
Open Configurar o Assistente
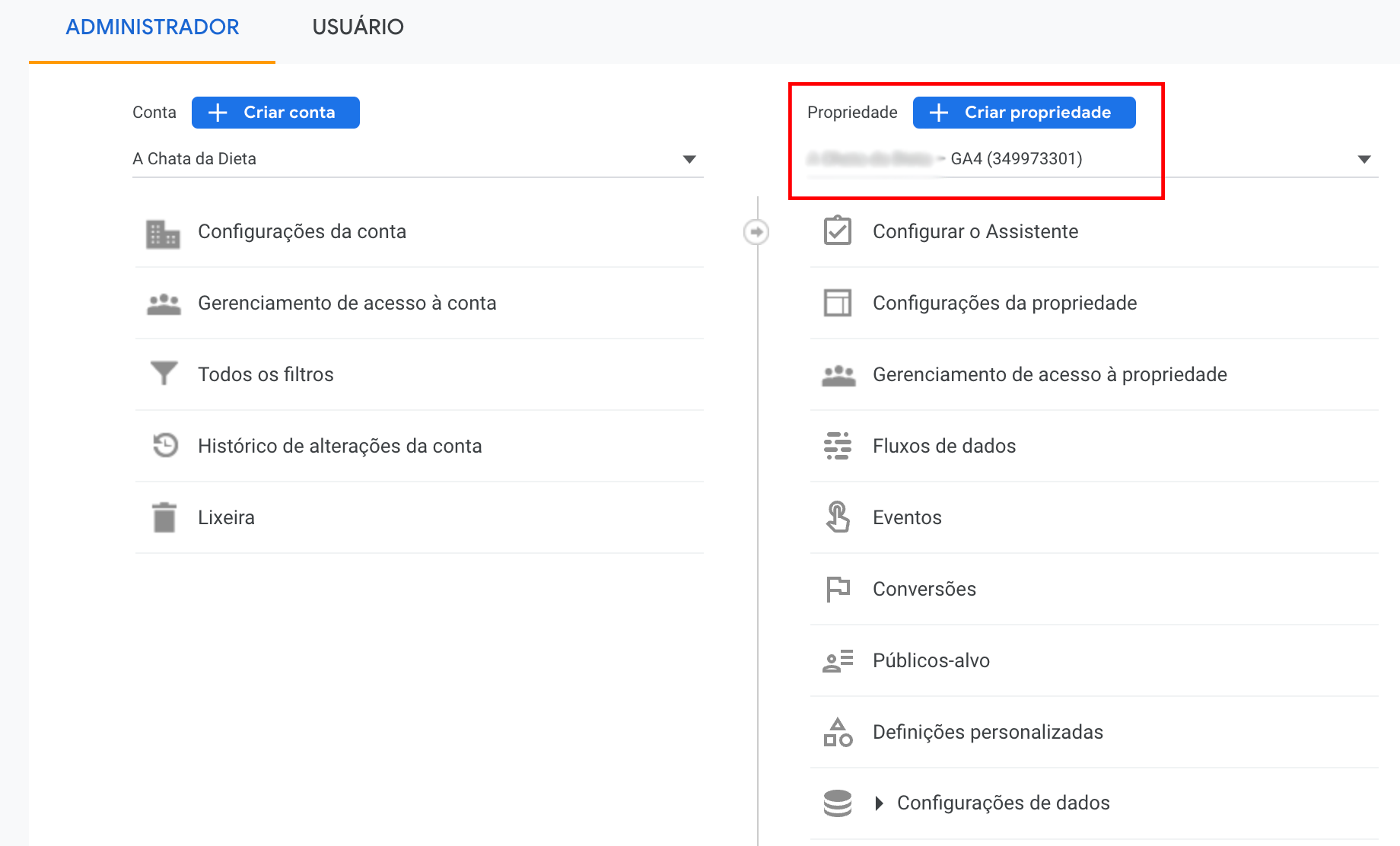(x=975, y=231)
